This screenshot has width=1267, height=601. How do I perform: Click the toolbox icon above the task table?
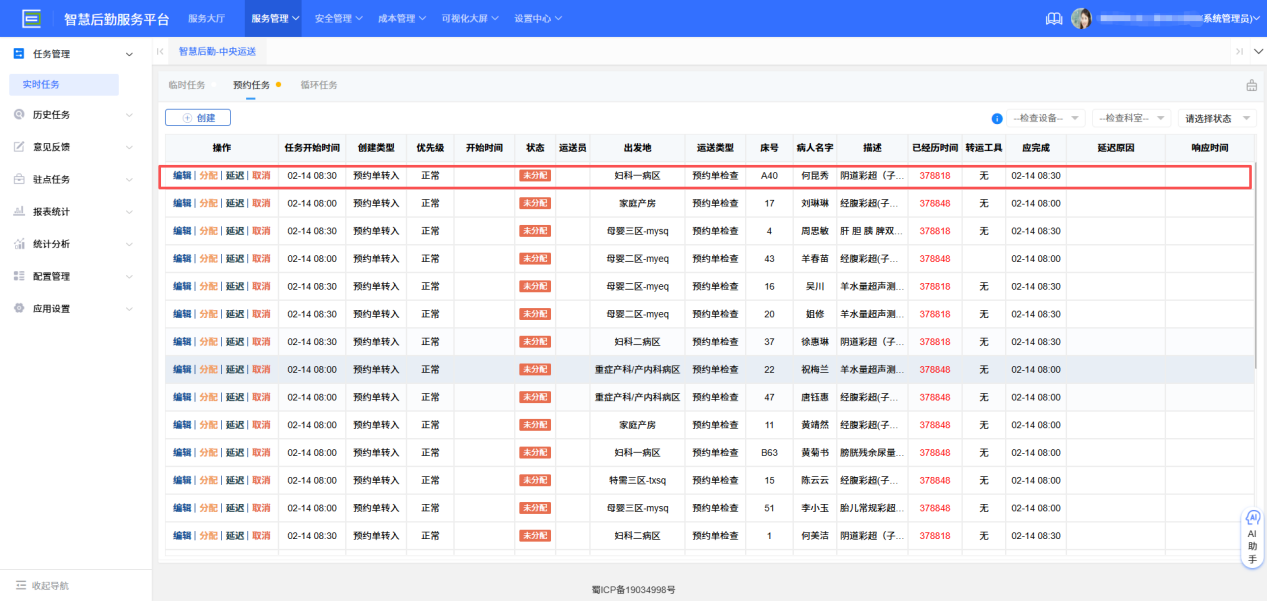point(1251,85)
